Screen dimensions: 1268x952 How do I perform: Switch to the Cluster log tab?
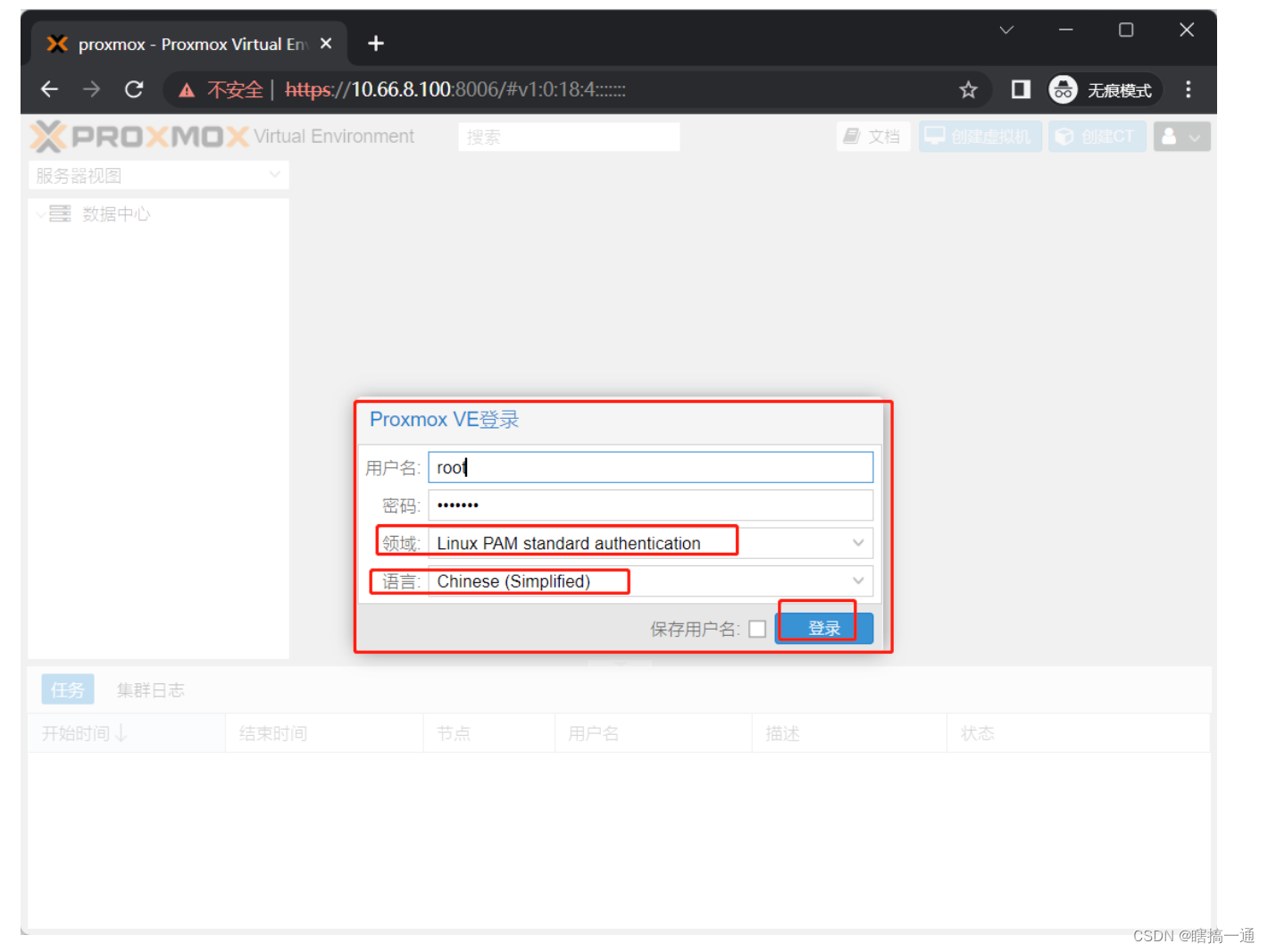click(150, 689)
